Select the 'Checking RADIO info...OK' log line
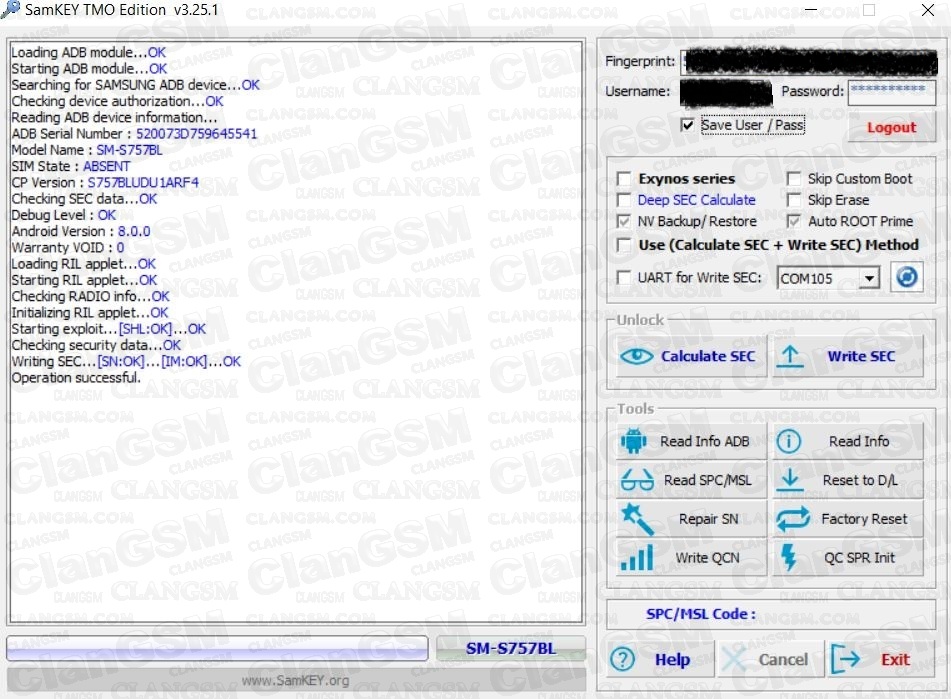 click(90, 296)
